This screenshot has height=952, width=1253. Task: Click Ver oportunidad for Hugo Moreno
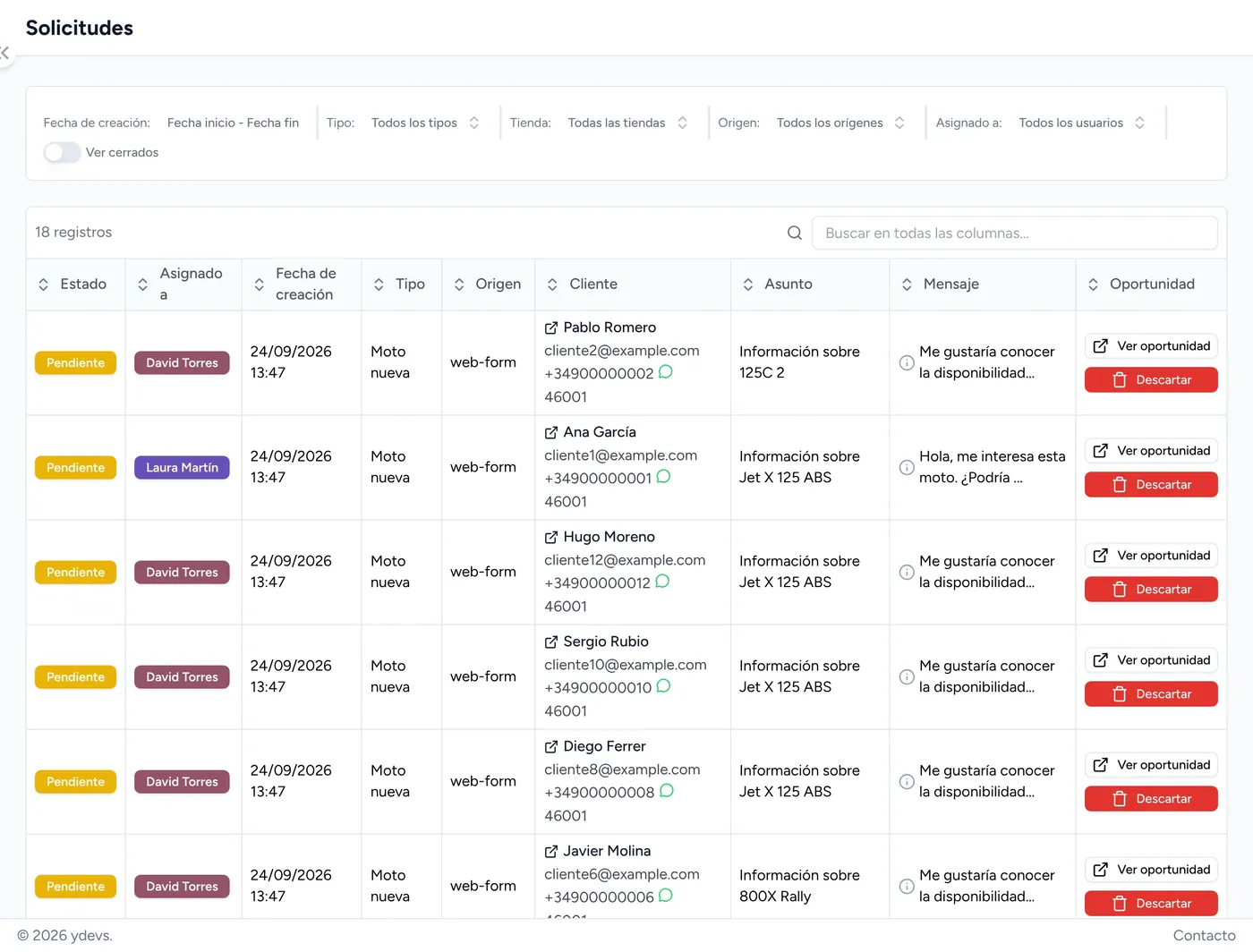pos(1151,556)
